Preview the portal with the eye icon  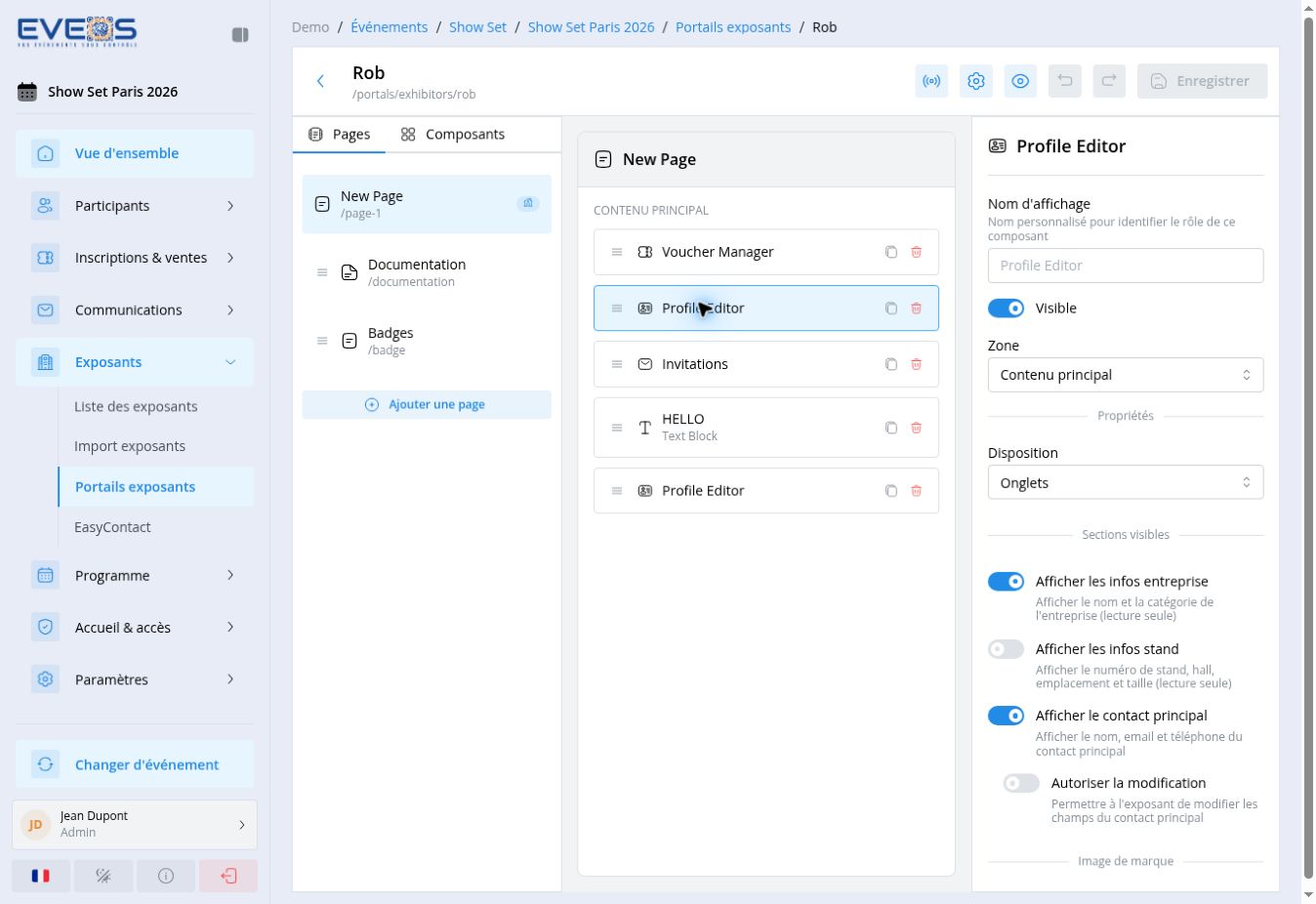coord(1020,81)
